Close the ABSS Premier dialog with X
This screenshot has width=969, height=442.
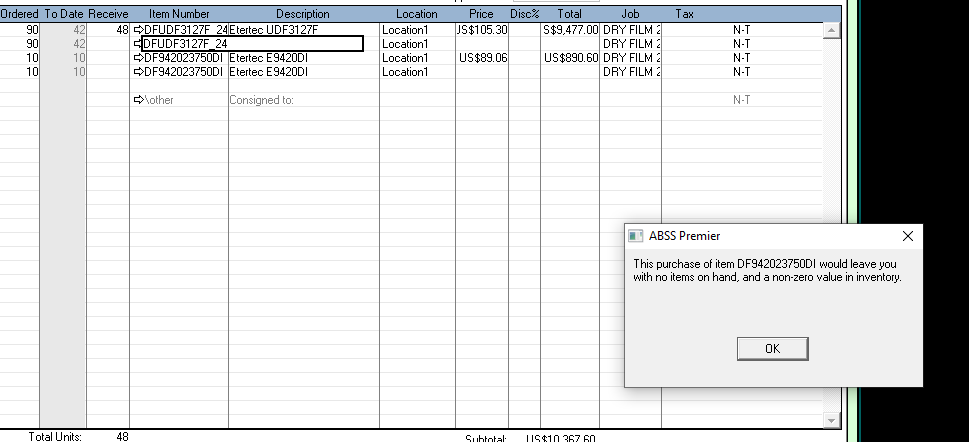[907, 236]
